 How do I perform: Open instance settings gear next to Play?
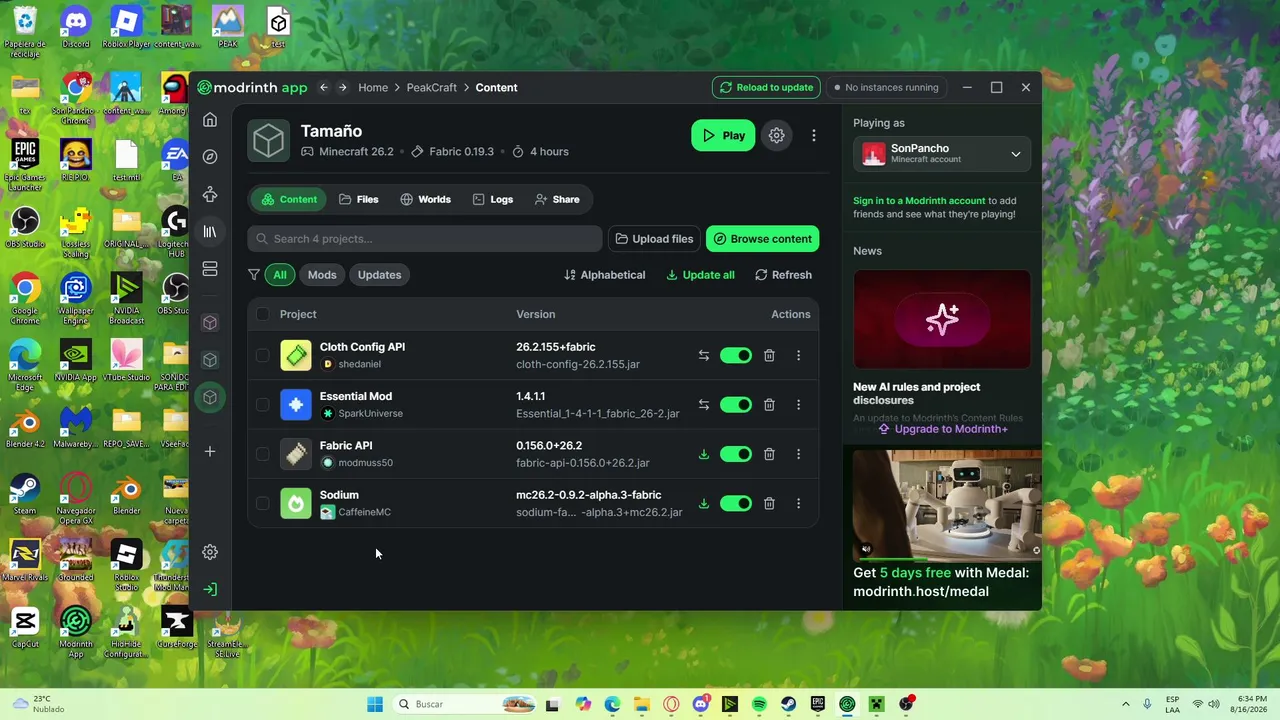(x=776, y=135)
